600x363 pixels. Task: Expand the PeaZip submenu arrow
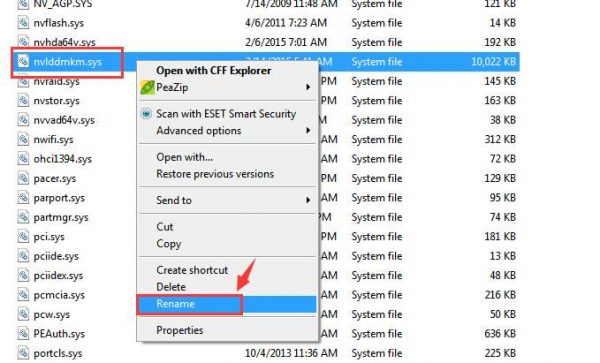pos(308,88)
